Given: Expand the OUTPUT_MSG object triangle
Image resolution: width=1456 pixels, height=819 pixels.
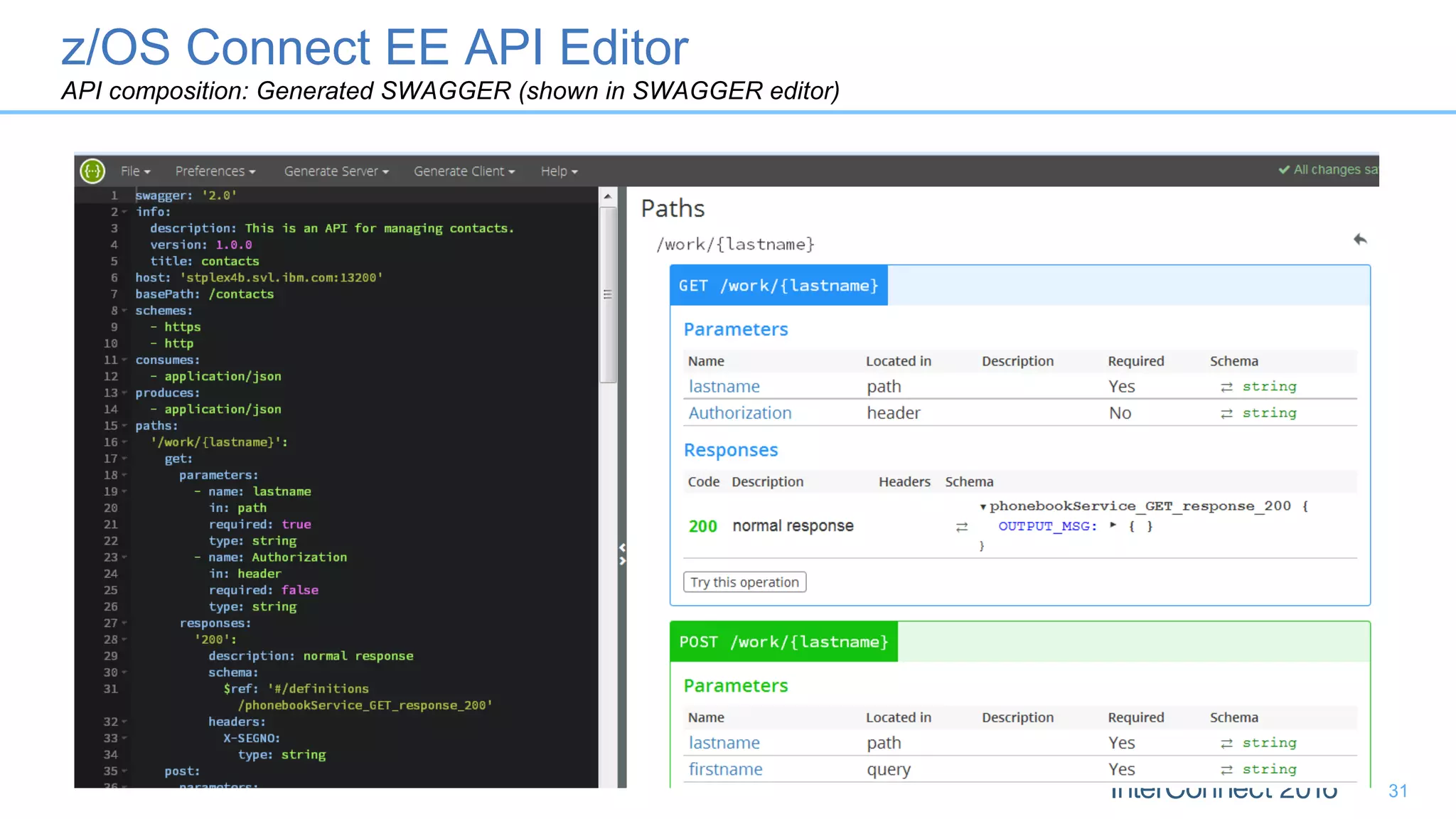Looking at the screenshot, I should click(x=1113, y=525).
